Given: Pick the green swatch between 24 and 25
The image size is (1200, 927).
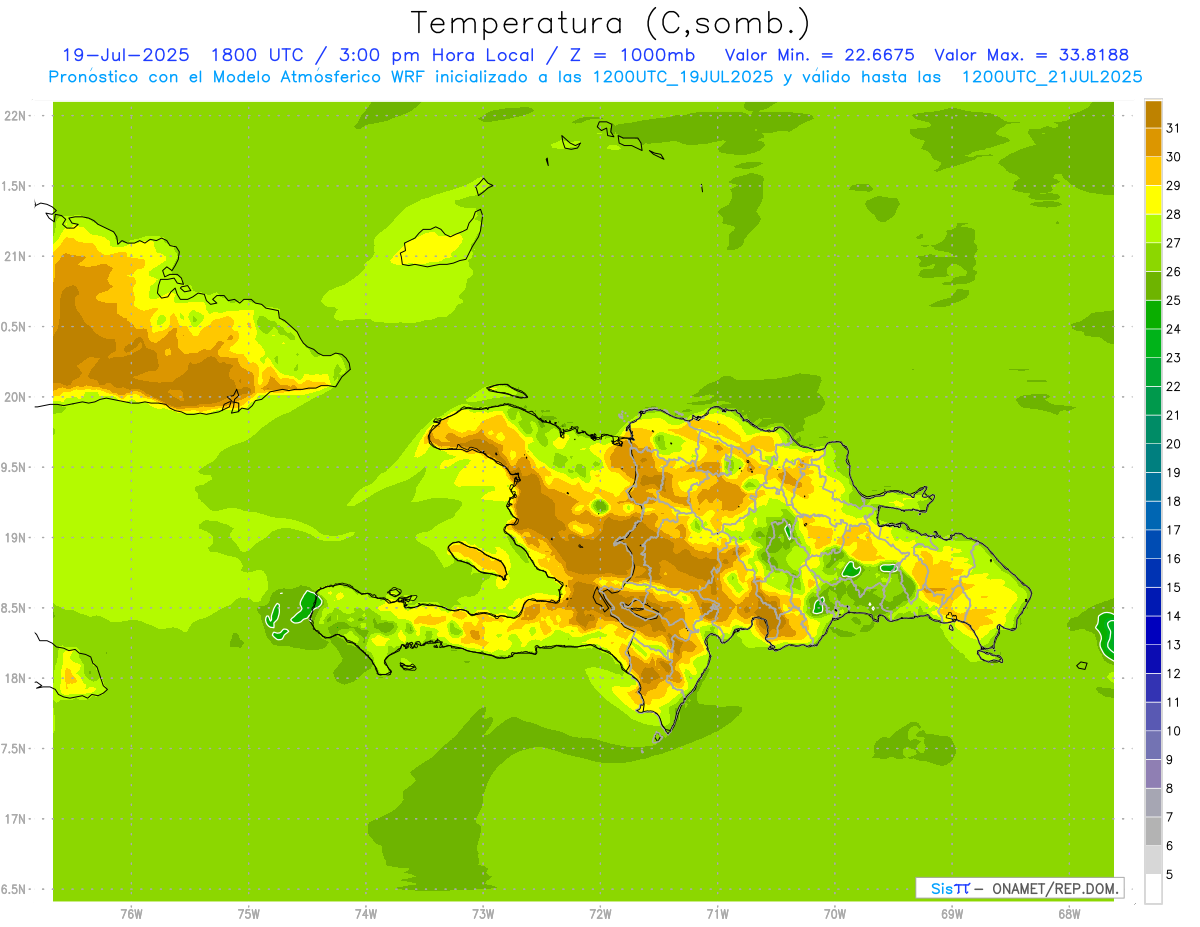Looking at the screenshot, I should pyautogui.click(x=1153, y=314).
